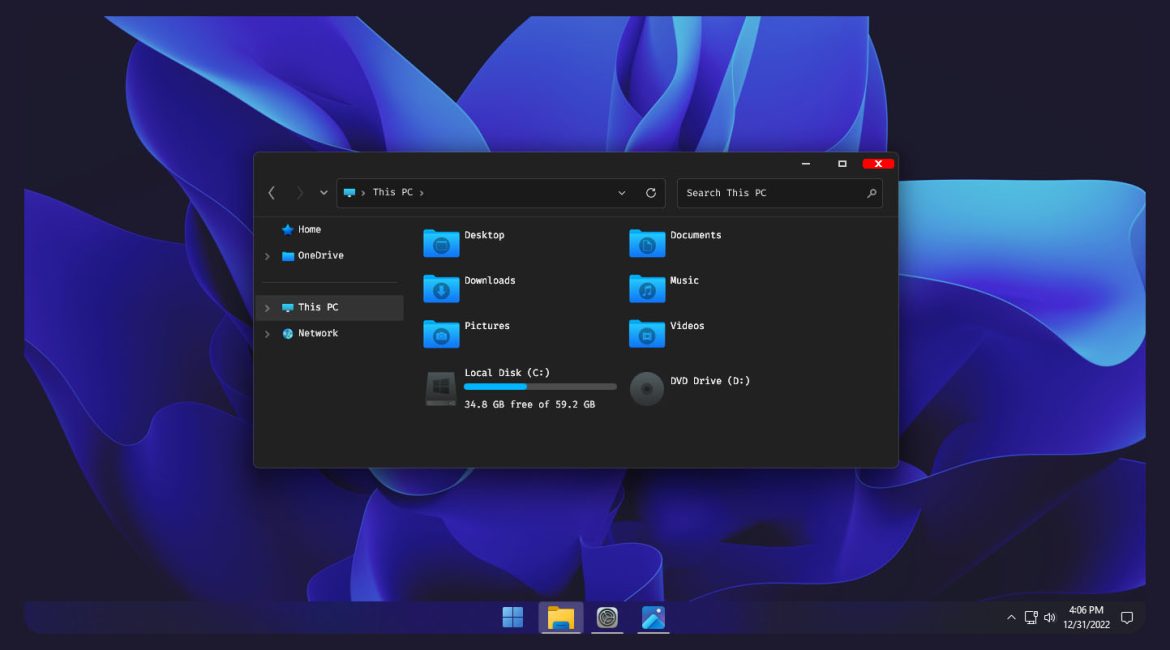Open the notification center icon
Screen dimensions: 1170x650
(1127, 617)
